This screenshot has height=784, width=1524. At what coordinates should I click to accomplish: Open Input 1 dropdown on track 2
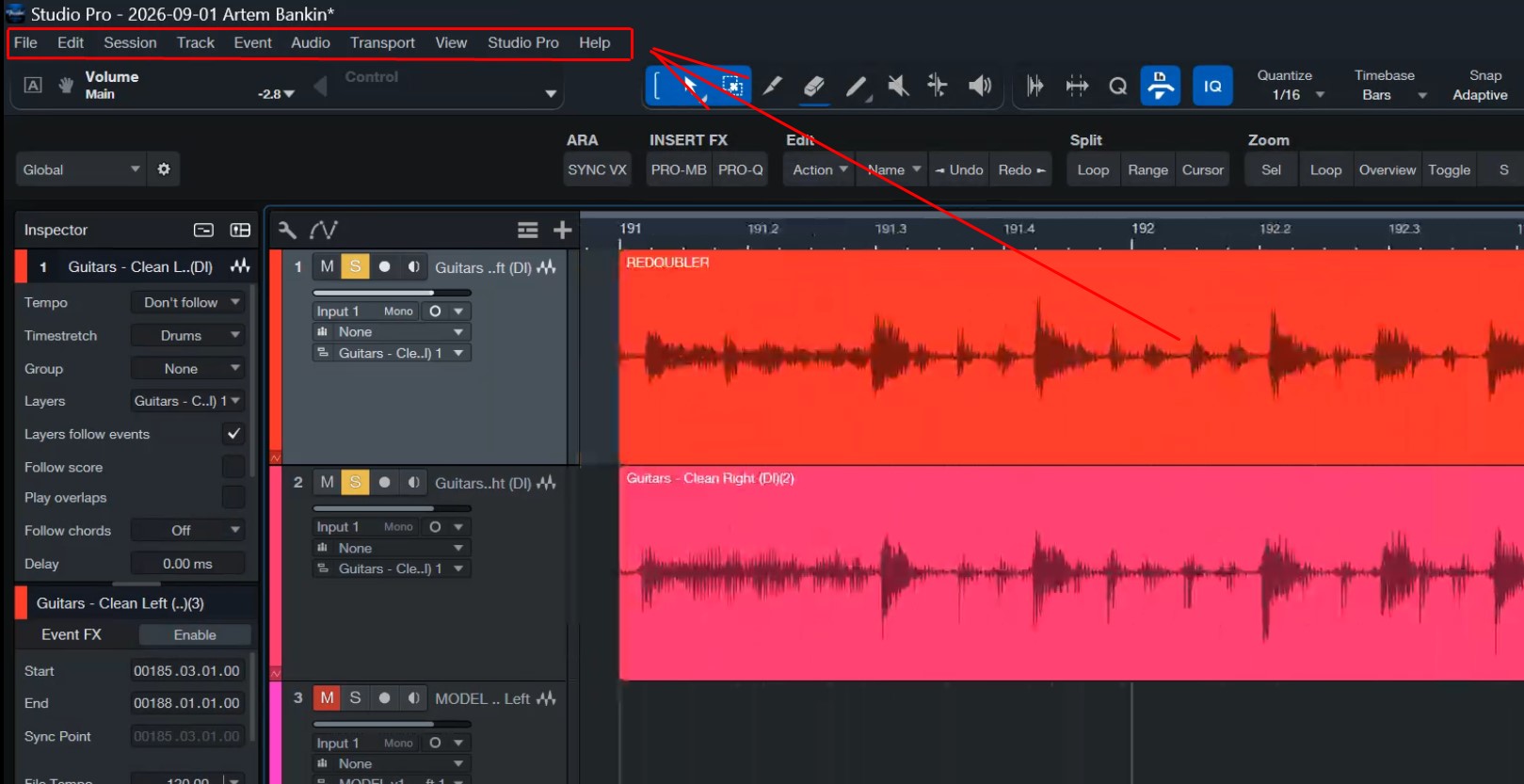coord(392,527)
